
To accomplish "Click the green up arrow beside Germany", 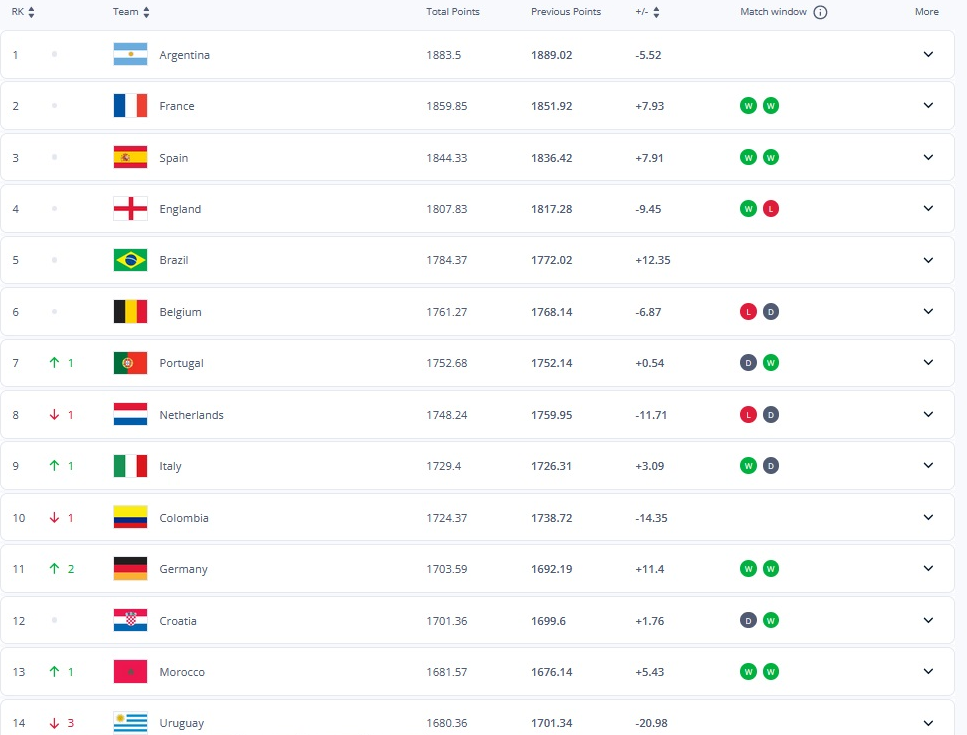I will point(55,569).
